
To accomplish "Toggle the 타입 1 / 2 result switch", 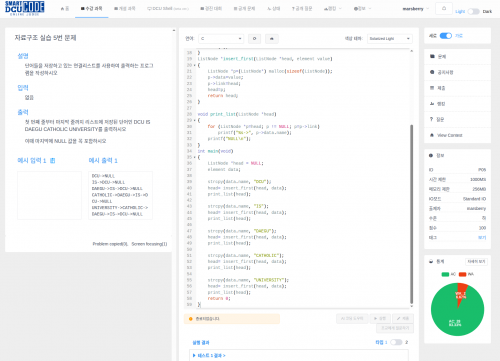I will pyautogui.click(x=396, y=342).
